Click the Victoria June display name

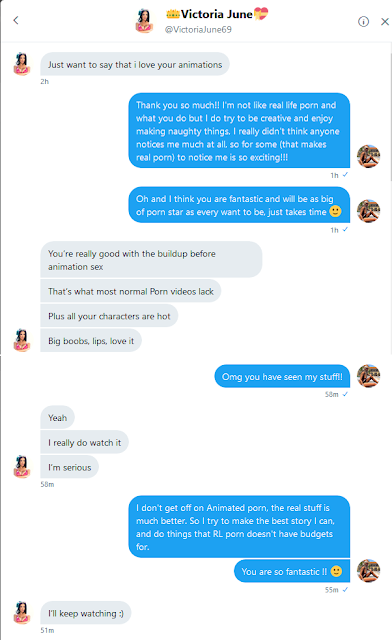click(216, 14)
